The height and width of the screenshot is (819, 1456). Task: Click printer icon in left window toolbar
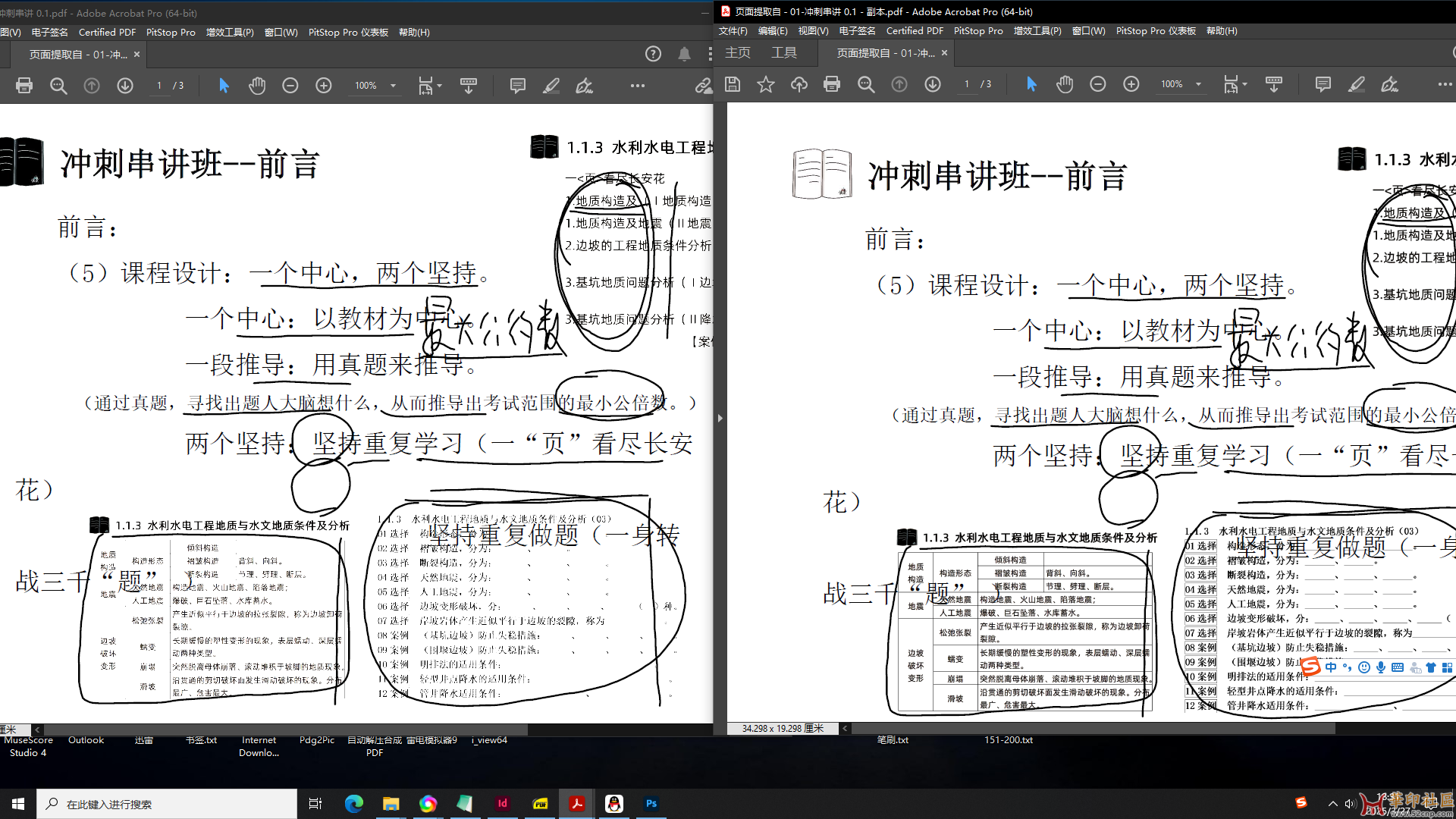(x=24, y=86)
